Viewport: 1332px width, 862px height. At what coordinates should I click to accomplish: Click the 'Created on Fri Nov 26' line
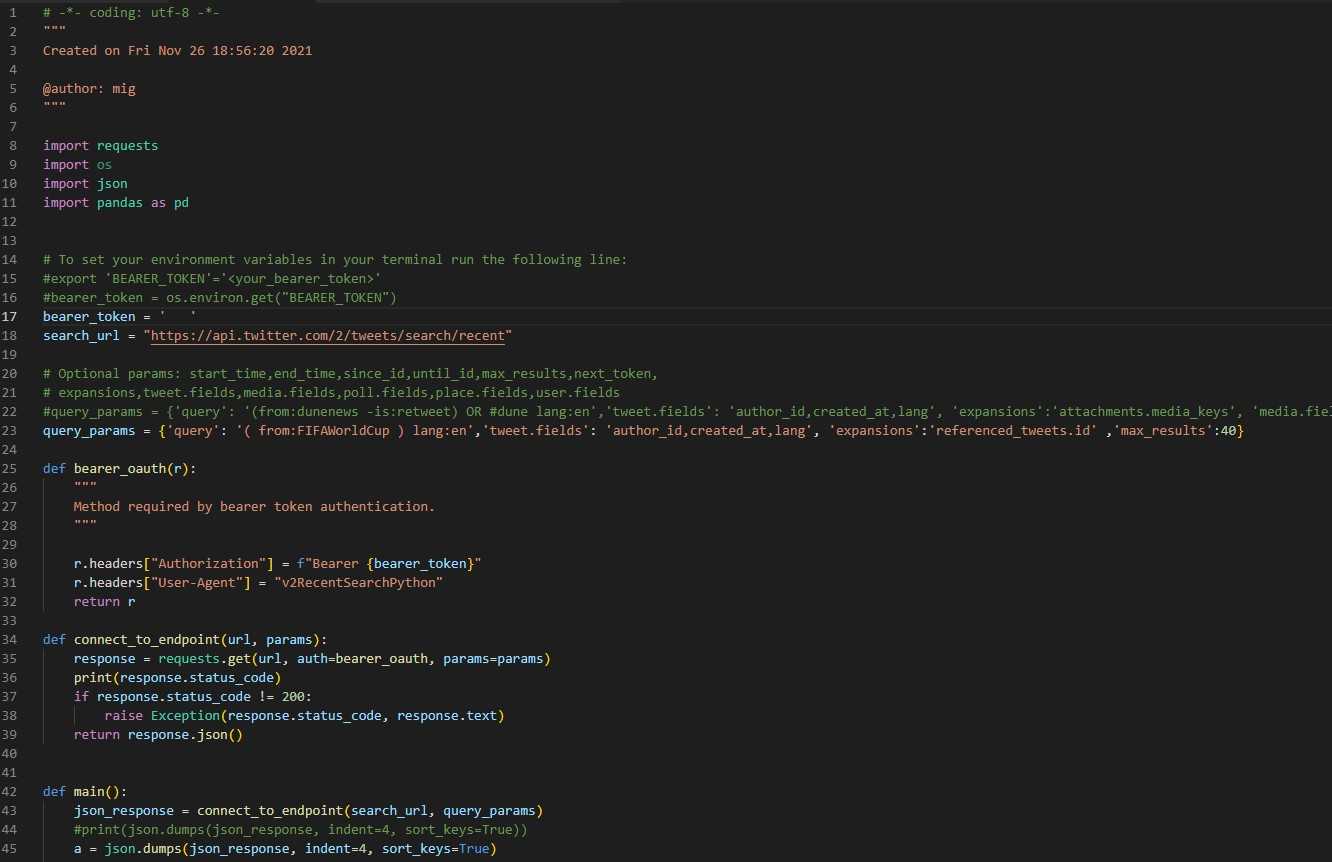click(x=177, y=50)
